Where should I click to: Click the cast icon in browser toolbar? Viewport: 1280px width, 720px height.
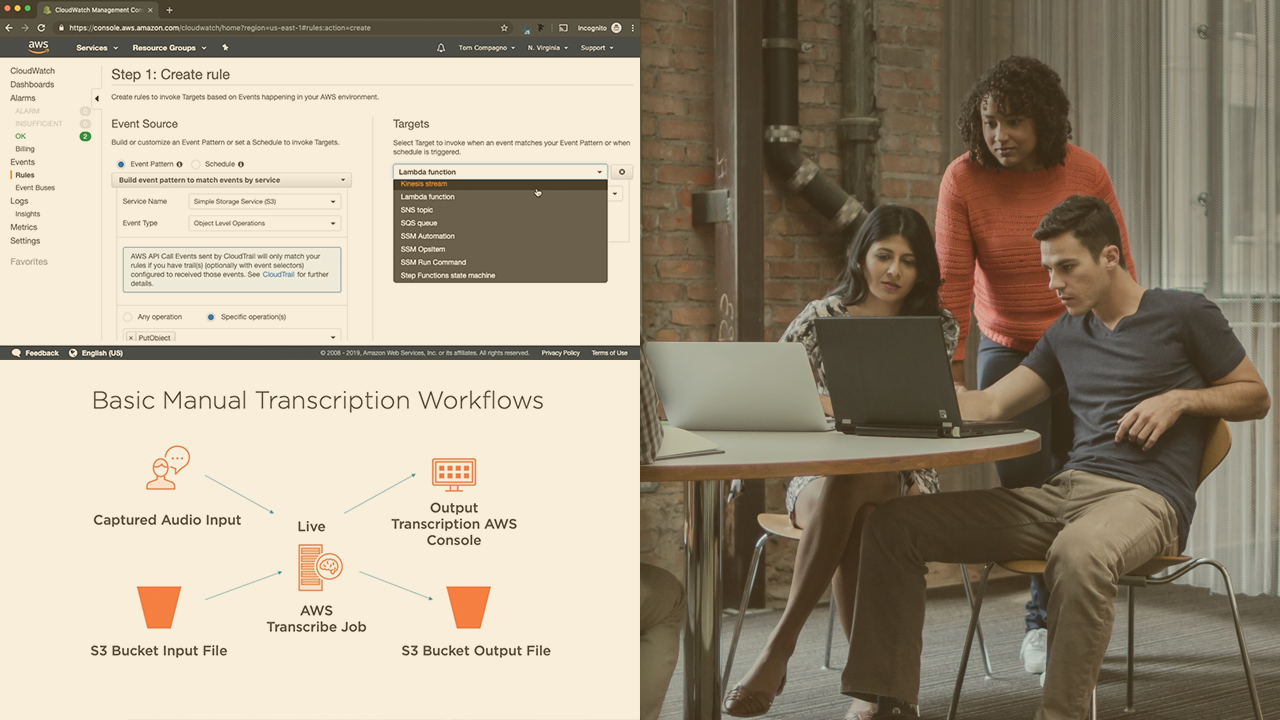tap(563, 28)
